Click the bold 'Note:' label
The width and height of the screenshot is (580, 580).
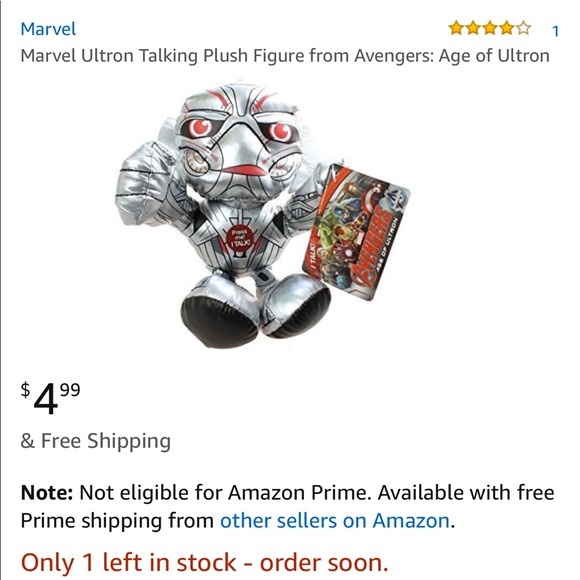(47, 493)
